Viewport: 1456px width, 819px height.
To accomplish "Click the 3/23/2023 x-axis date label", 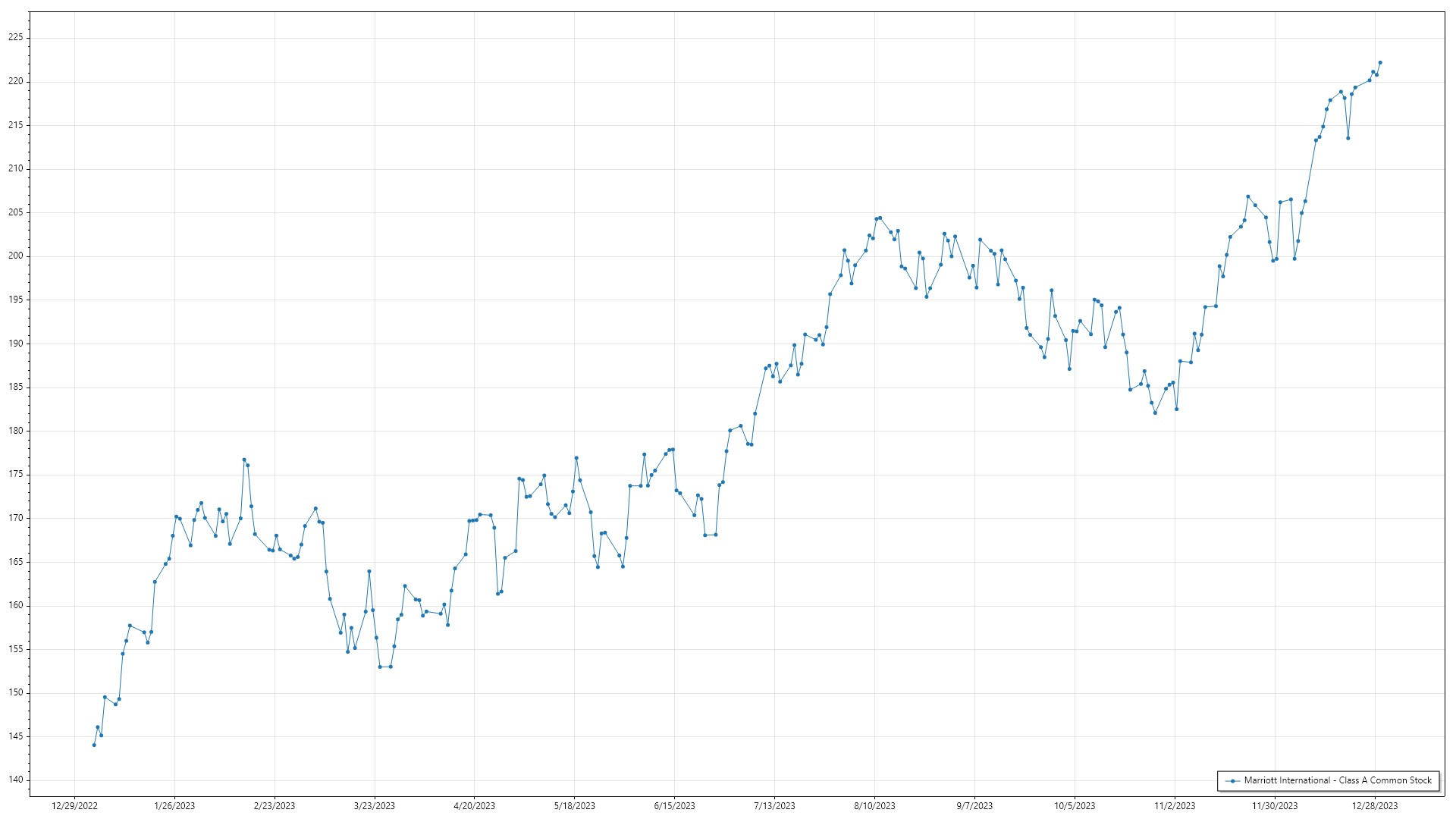I will [x=375, y=806].
